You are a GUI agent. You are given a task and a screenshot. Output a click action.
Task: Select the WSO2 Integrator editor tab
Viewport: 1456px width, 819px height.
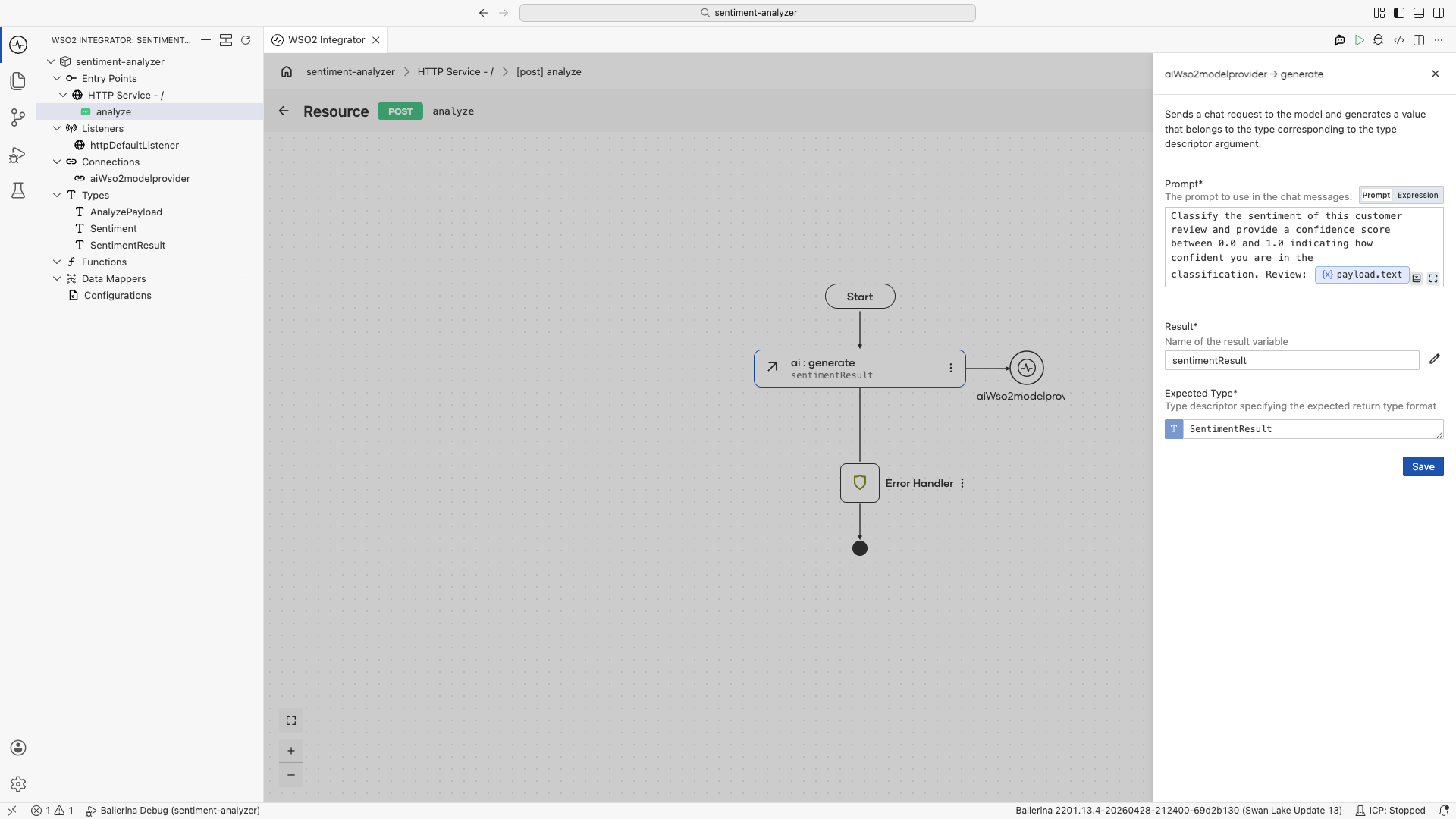326,40
